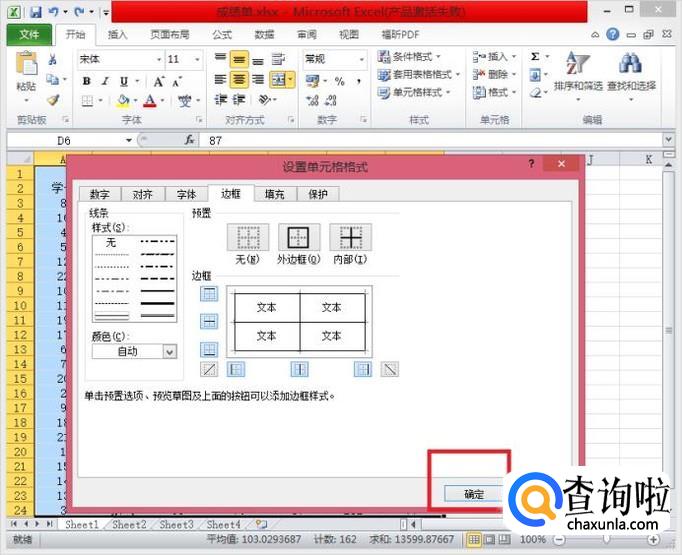Screen dimensions: 682x555
Task: Toggle the horizontal middle border button
Action: click(x=209, y=322)
